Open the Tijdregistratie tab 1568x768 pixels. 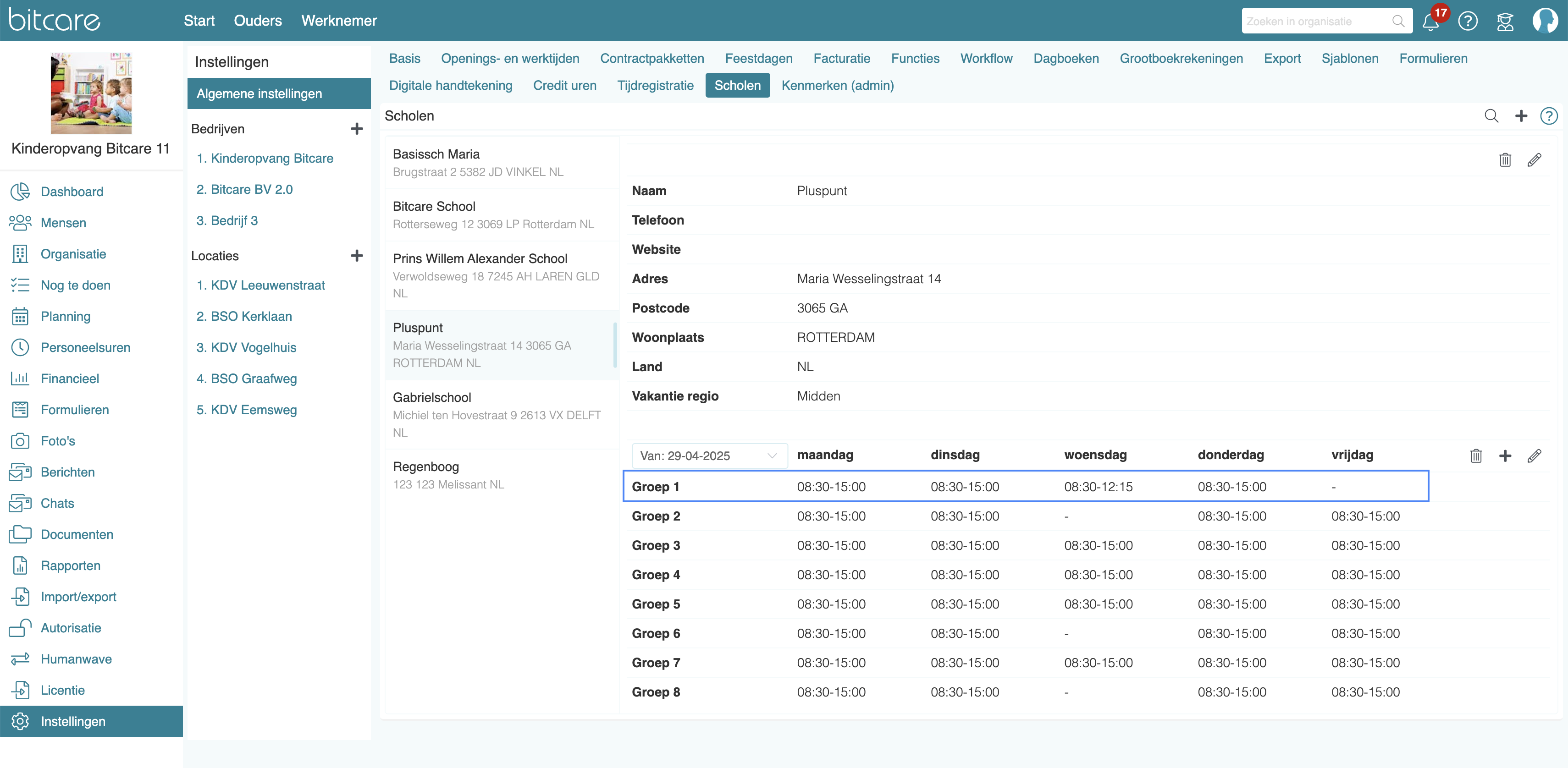click(x=655, y=85)
